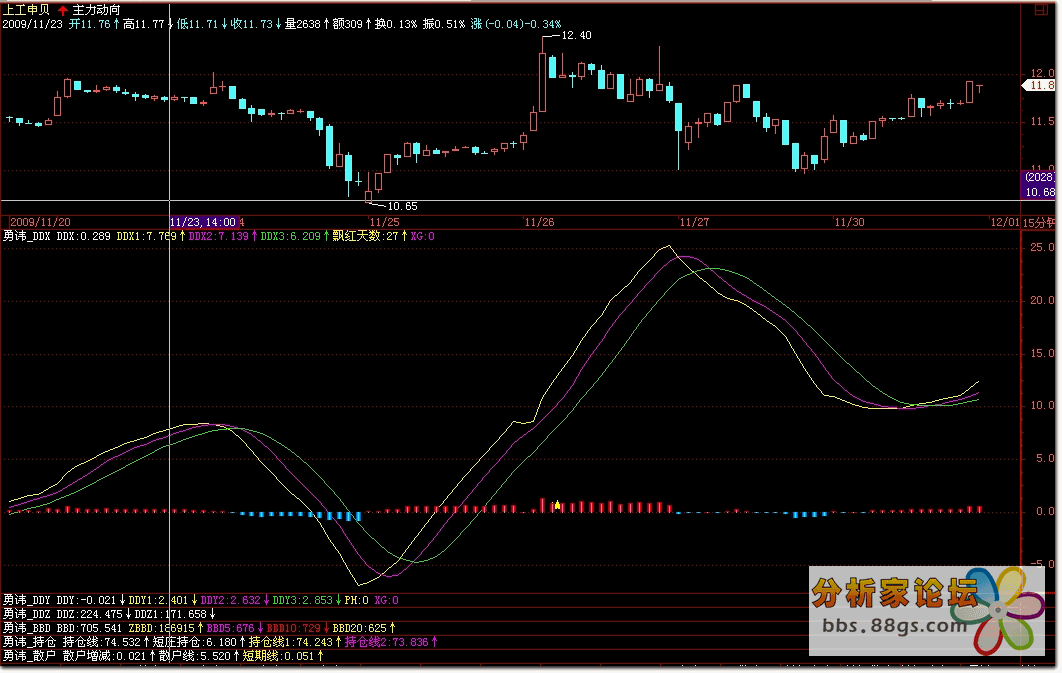The width and height of the screenshot is (1062, 673).
Task: Open the 主力动向 label
Action: tap(95, 9)
